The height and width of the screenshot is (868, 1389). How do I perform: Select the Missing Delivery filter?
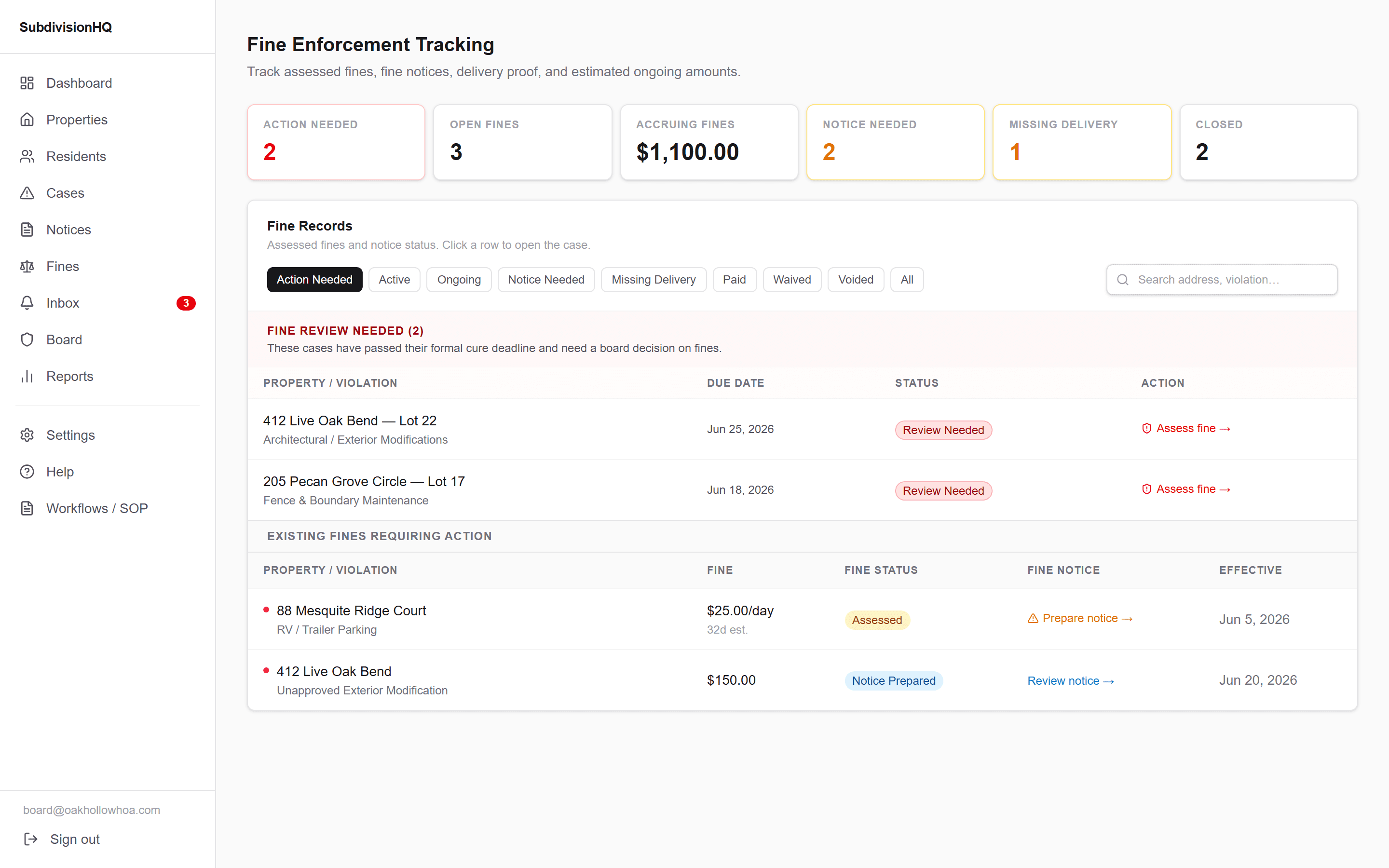(x=653, y=280)
